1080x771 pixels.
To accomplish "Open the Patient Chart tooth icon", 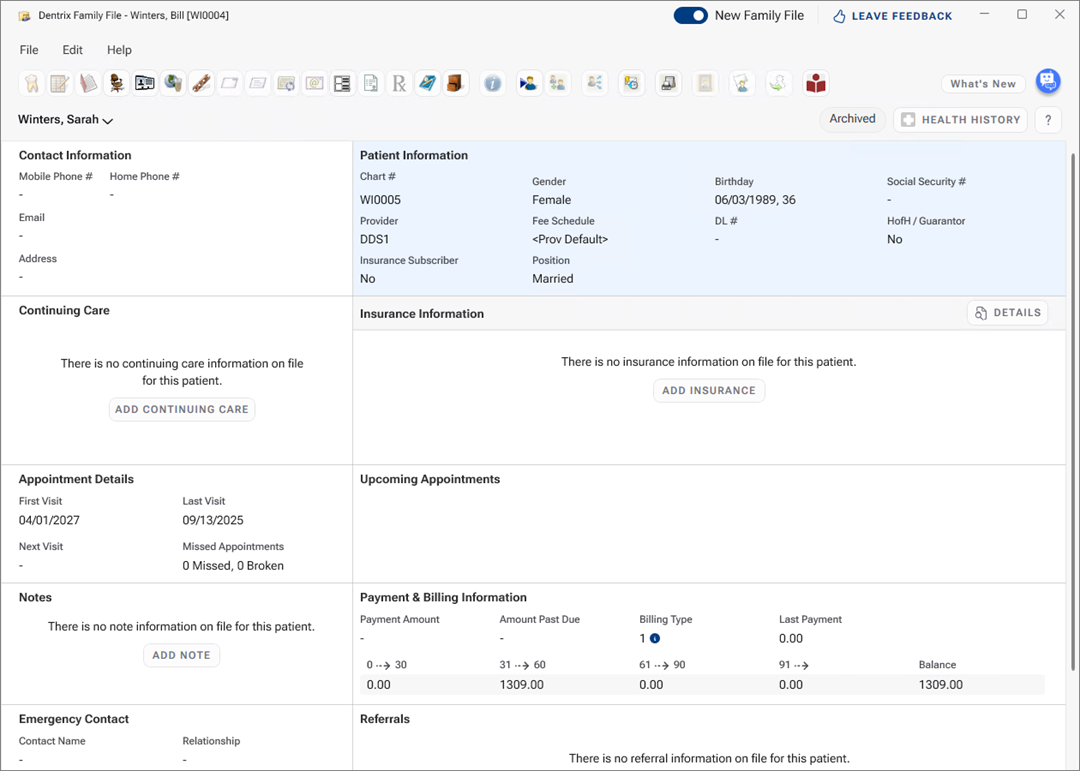I will 31,84.
